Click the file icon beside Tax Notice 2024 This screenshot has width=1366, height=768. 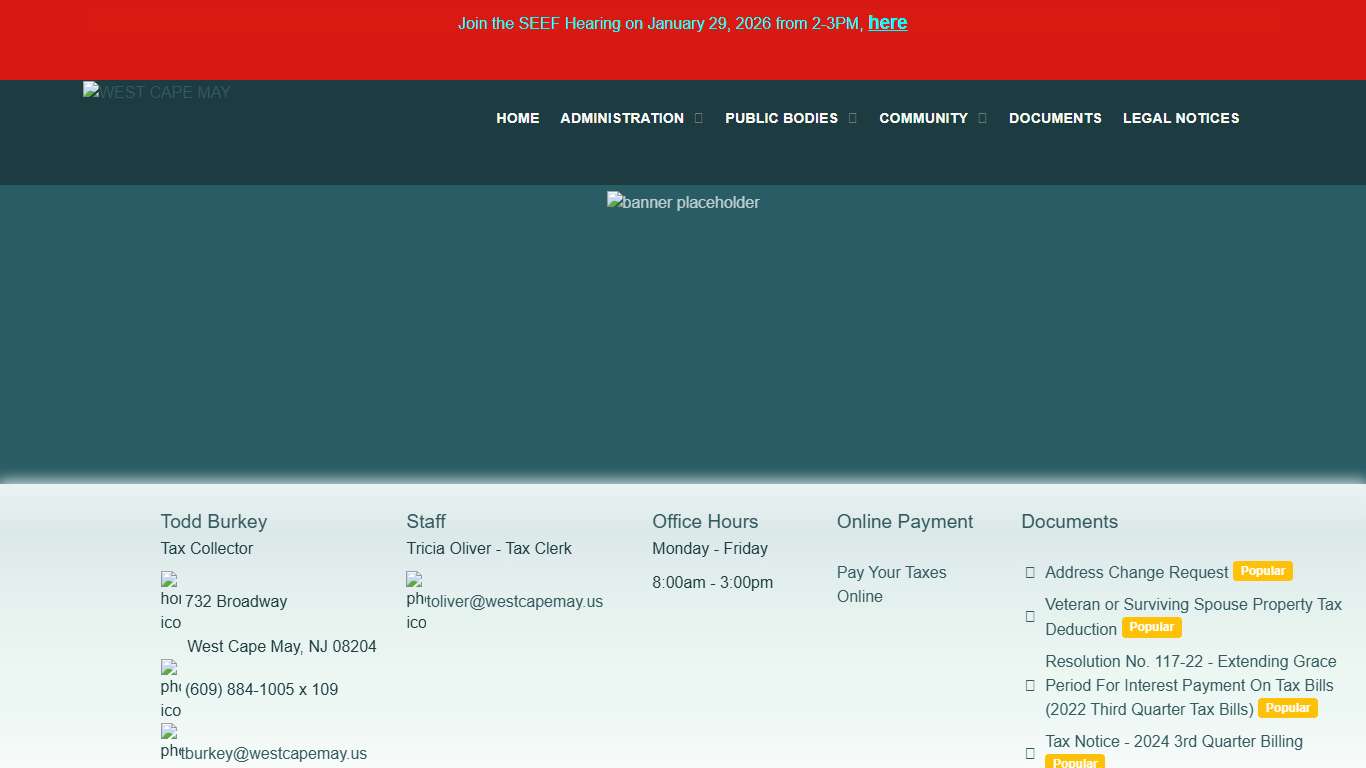[1030, 753]
